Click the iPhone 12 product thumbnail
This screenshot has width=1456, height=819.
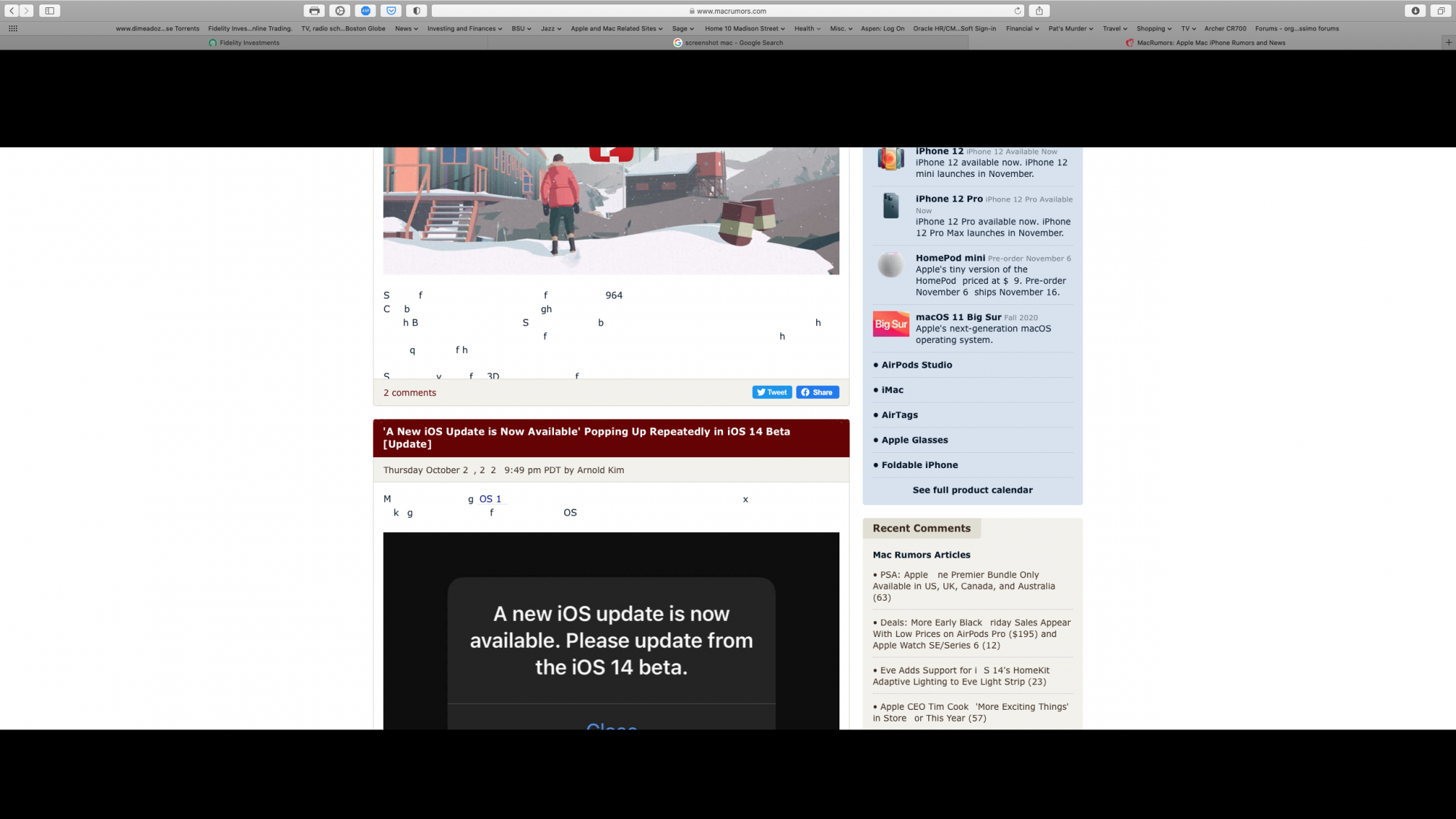pos(890,158)
